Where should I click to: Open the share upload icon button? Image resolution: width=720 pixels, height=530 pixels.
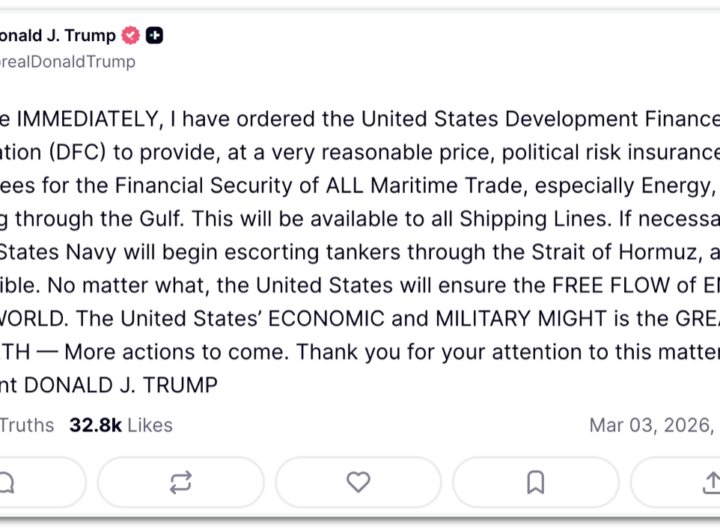click(x=711, y=482)
